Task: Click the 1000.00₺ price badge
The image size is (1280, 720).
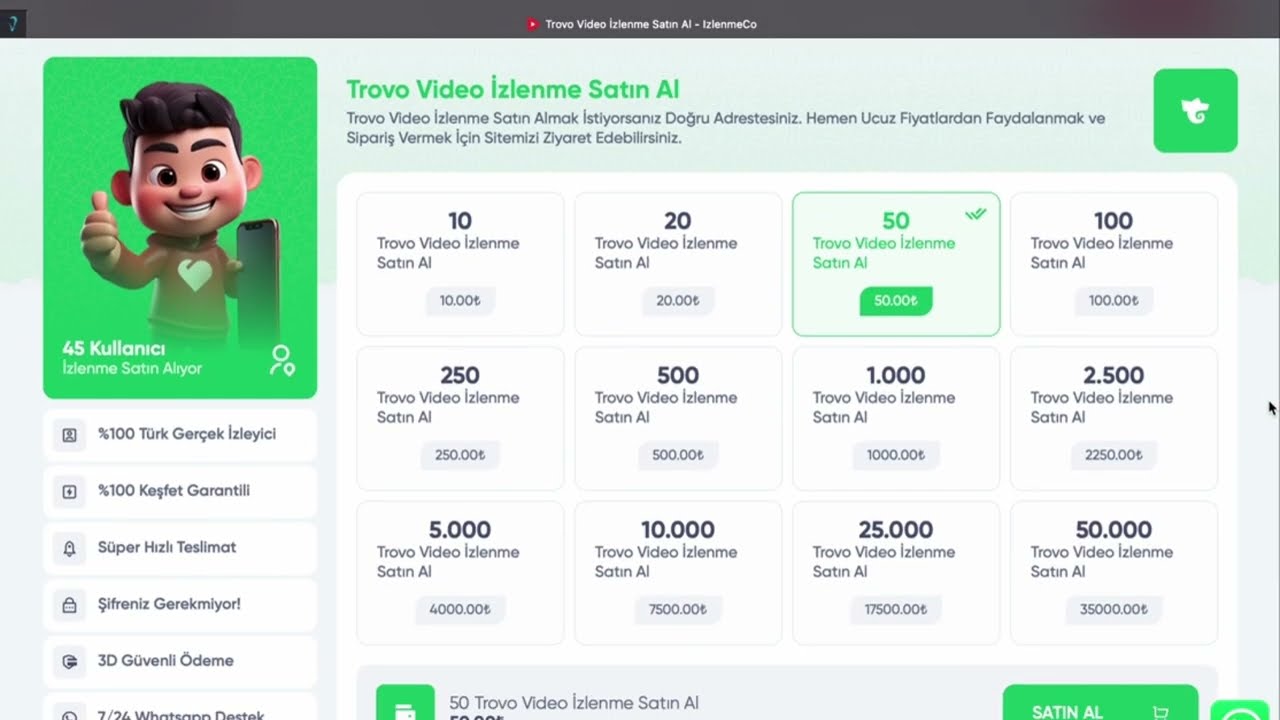Action: click(896, 455)
